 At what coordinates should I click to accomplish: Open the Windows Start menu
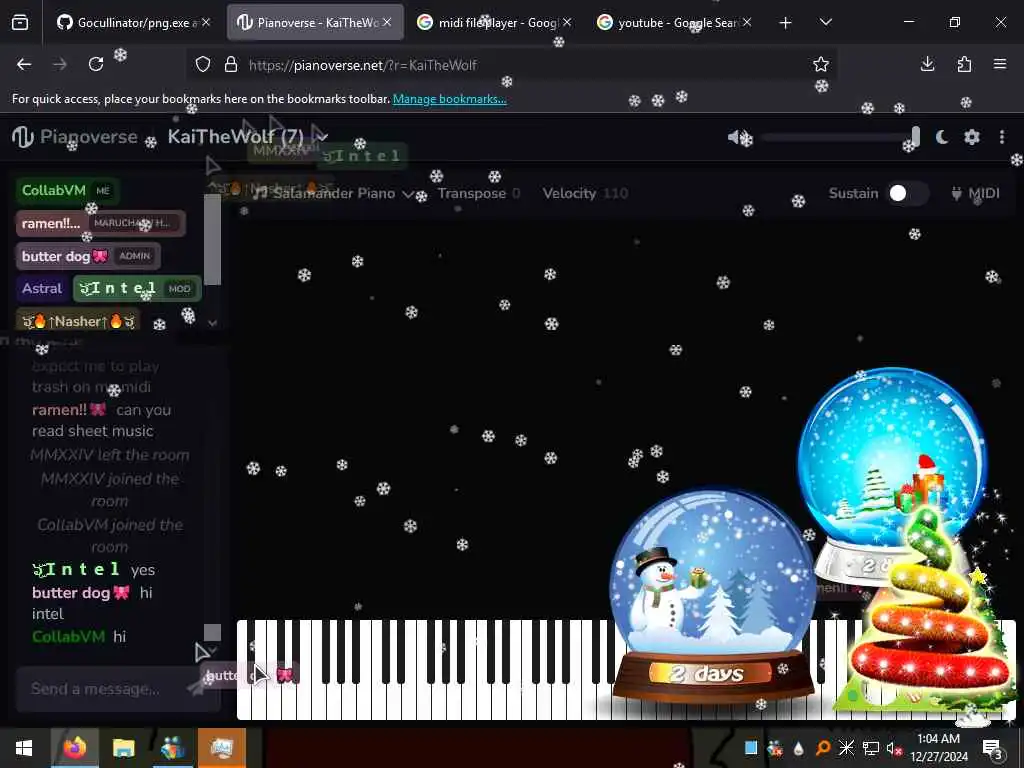click(24, 748)
